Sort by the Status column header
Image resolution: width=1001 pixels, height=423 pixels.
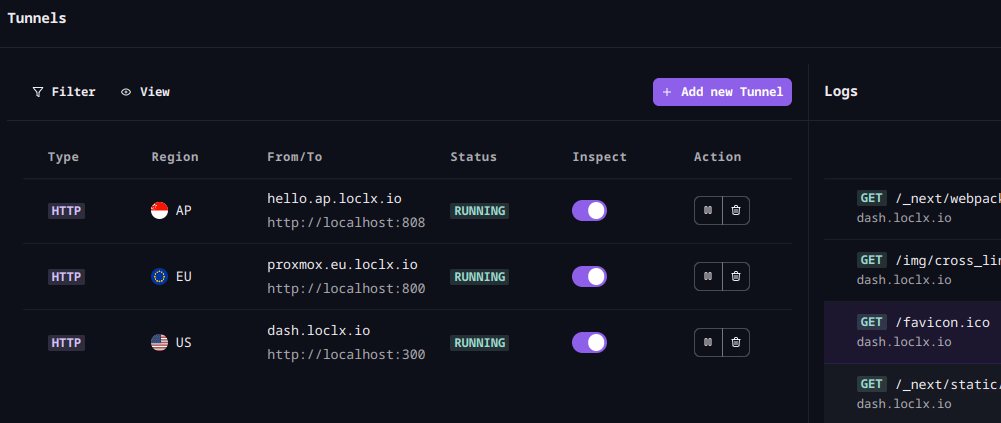(x=473, y=157)
